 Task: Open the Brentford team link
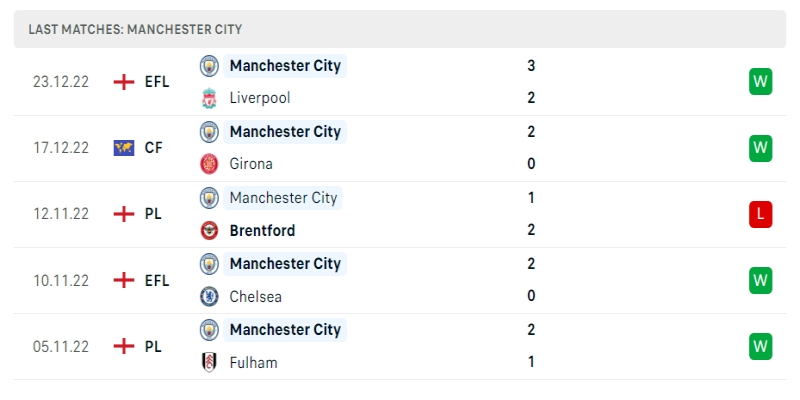tap(262, 230)
